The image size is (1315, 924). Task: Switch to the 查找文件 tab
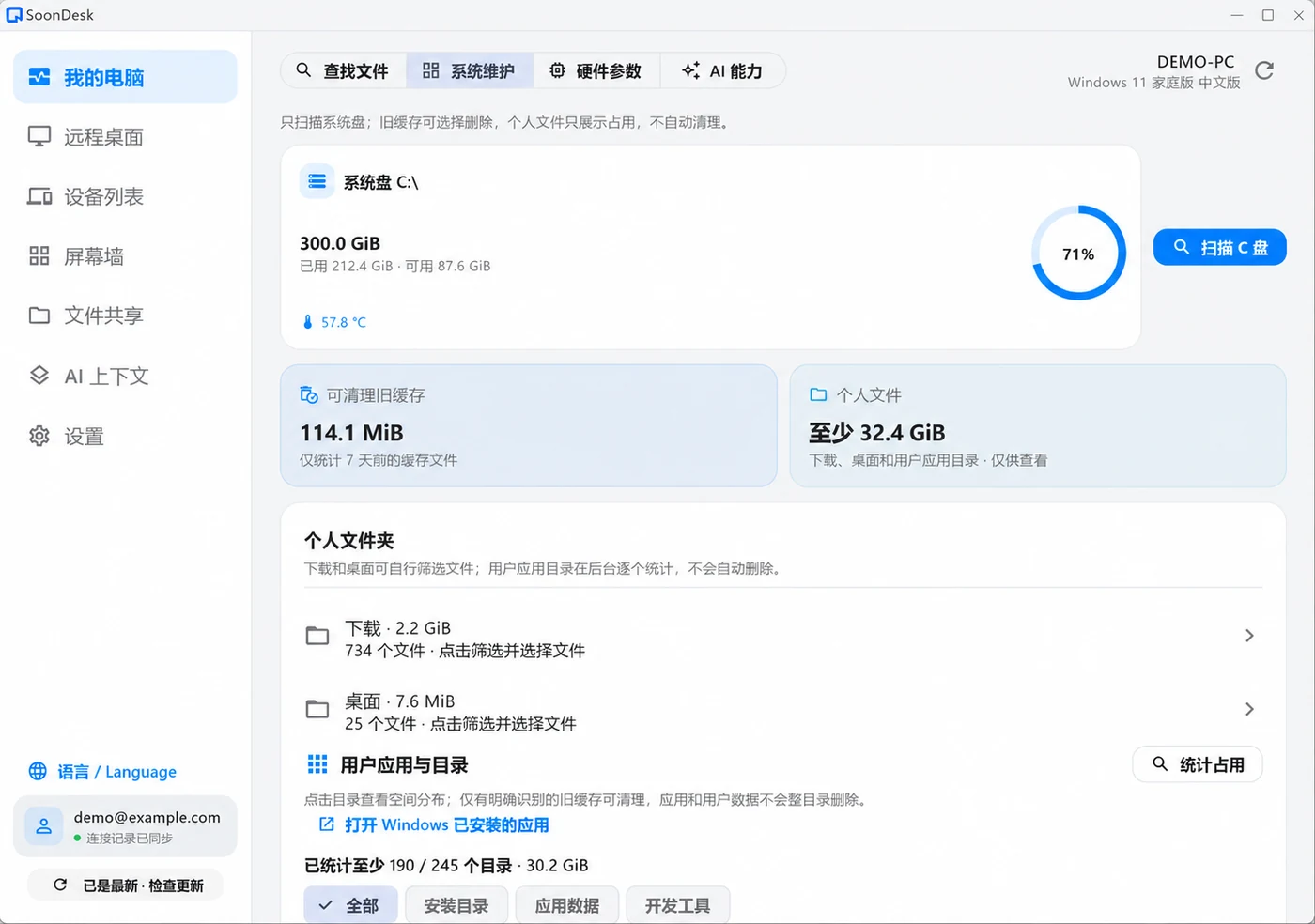pyautogui.click(x=343, y=71)
